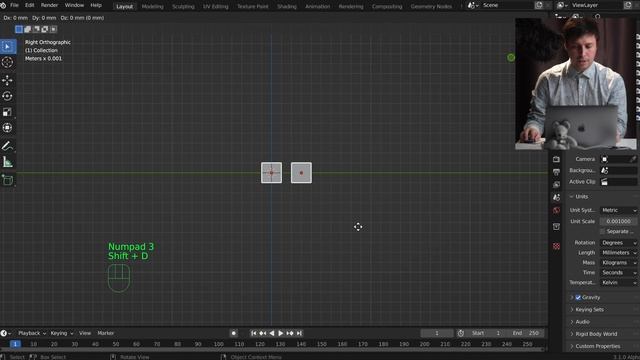Click the green Y axis gizmo dot
This screenshot has width=640, height=360.
[x=511, y=58]
